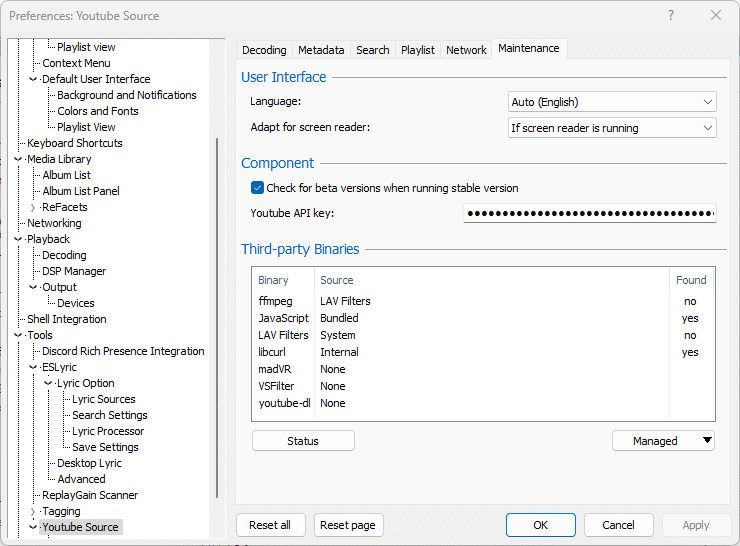Collapse the Tools tree node
This screenshot has width=740, height=546.
click(18, 336)
